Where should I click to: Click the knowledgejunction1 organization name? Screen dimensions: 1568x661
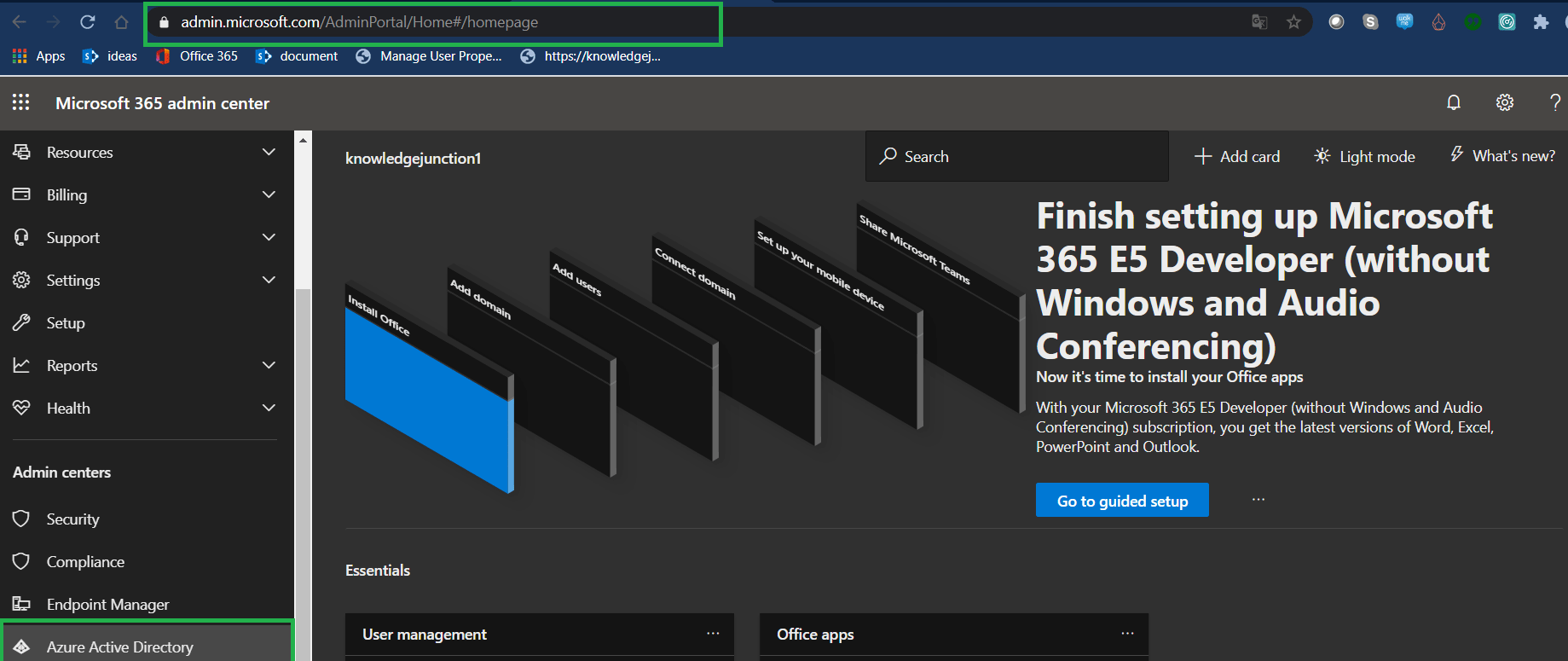[413, 158]
